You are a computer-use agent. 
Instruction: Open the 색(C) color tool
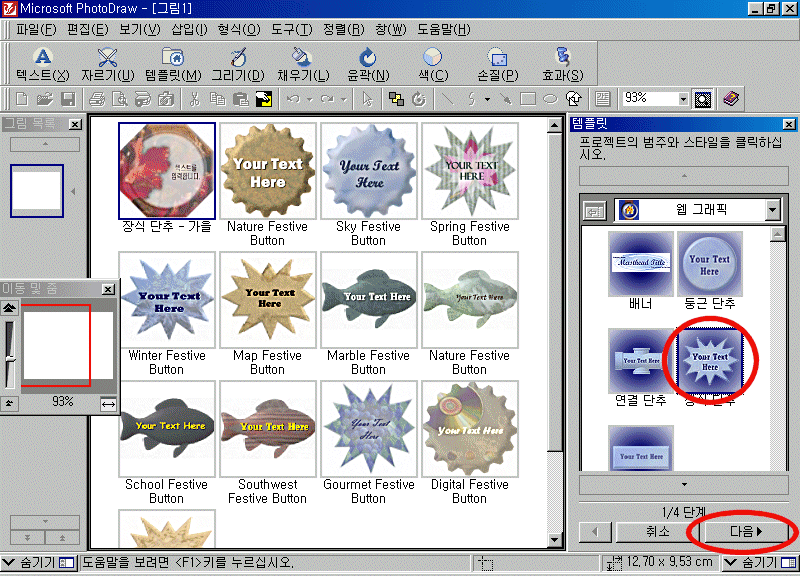[433, 65]
